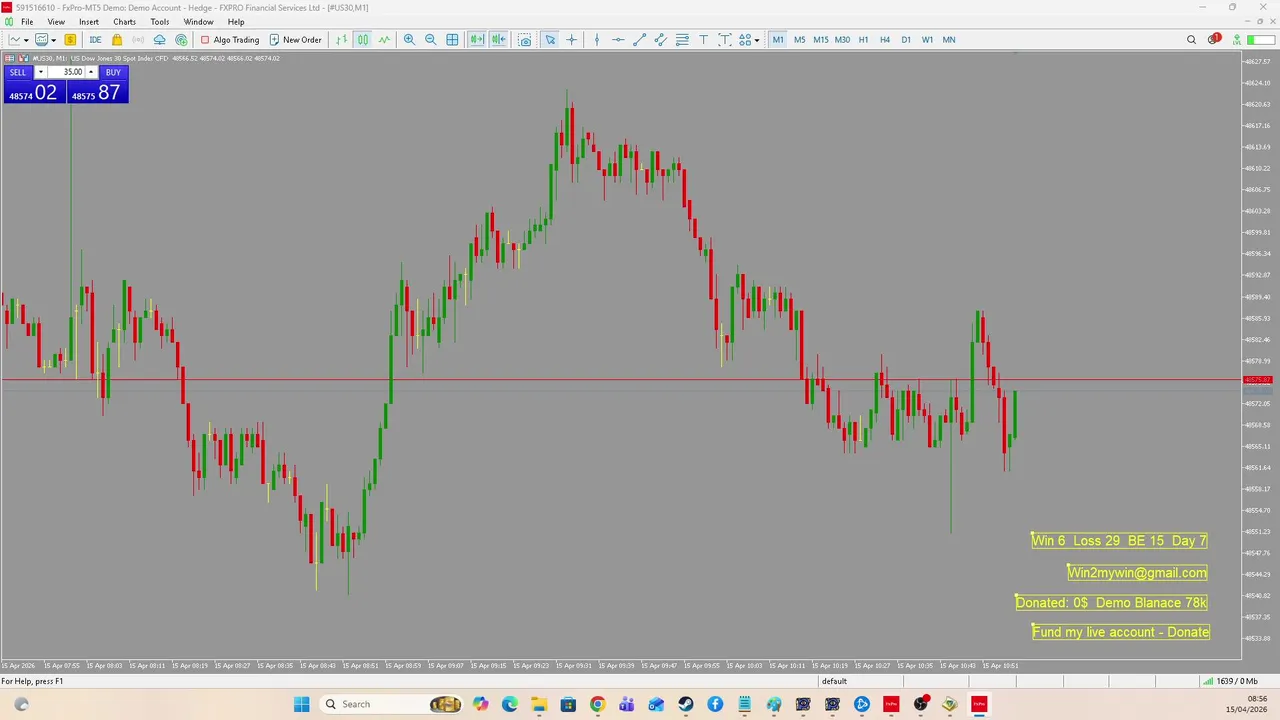Click the green globe icon in toolbar

click(181, 40)
